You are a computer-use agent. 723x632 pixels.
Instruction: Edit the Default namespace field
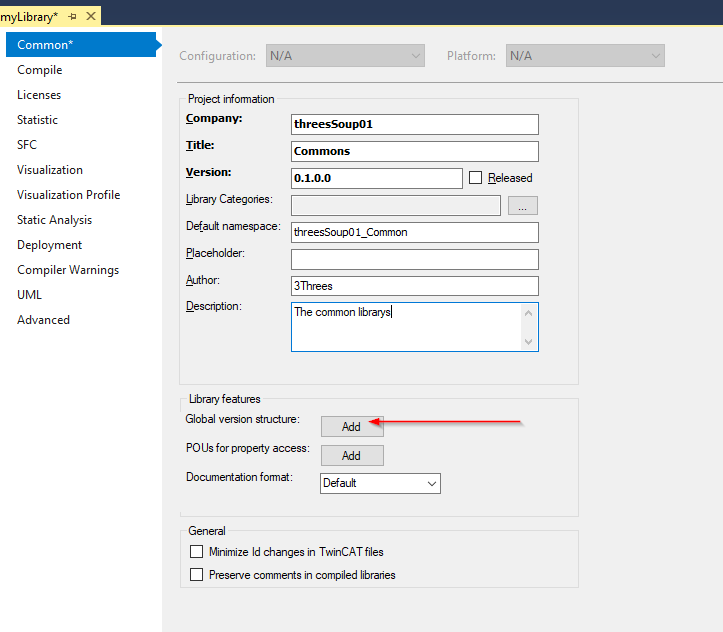coord(415,232)
